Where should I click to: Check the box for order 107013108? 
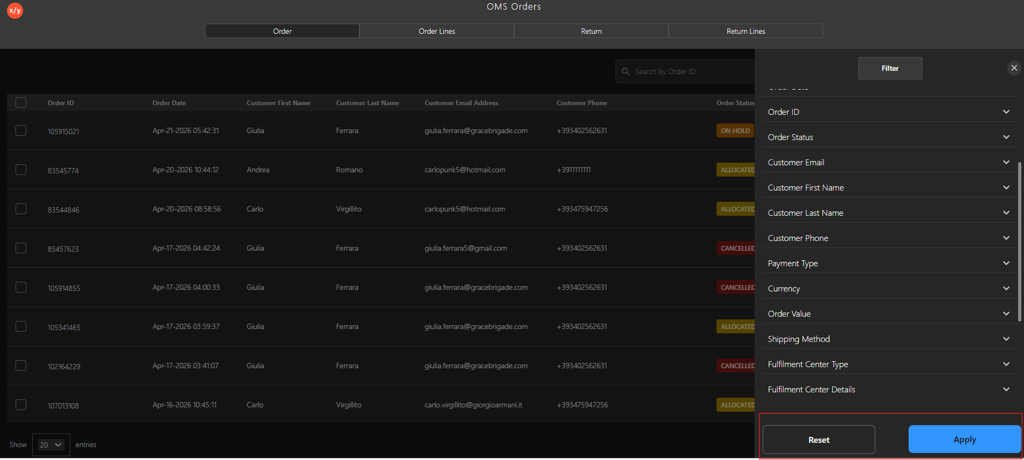[x=21, y=405]
